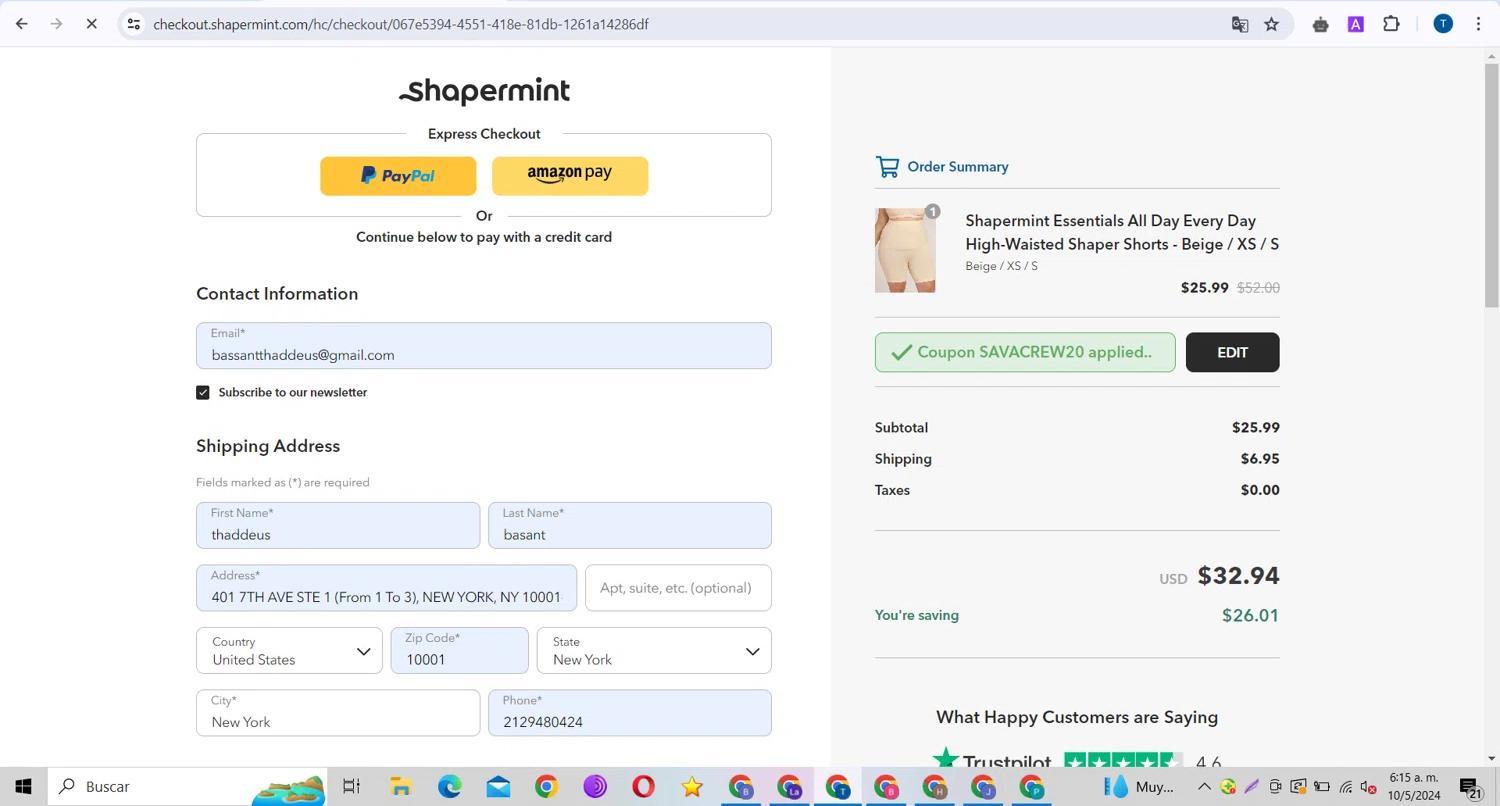This screenshot has width=1500, height=806.
Task: Click the total price $32.94
Action: (x=1238, y=576)
